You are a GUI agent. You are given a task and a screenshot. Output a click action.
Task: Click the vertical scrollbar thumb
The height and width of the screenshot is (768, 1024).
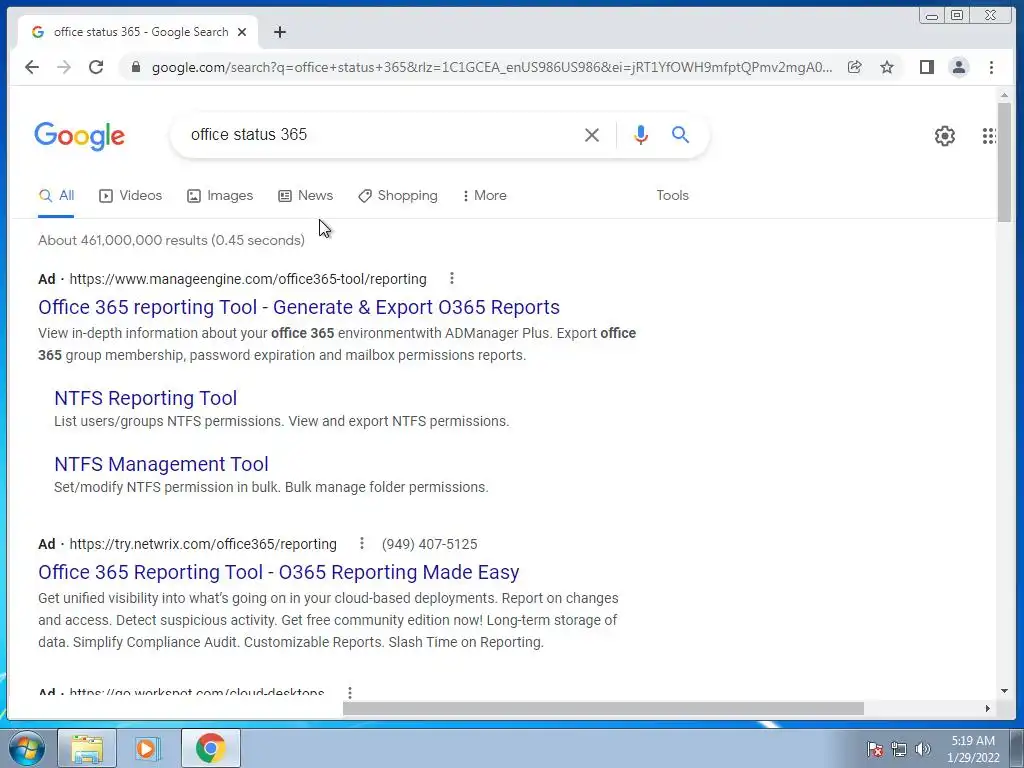point(1004,162)
